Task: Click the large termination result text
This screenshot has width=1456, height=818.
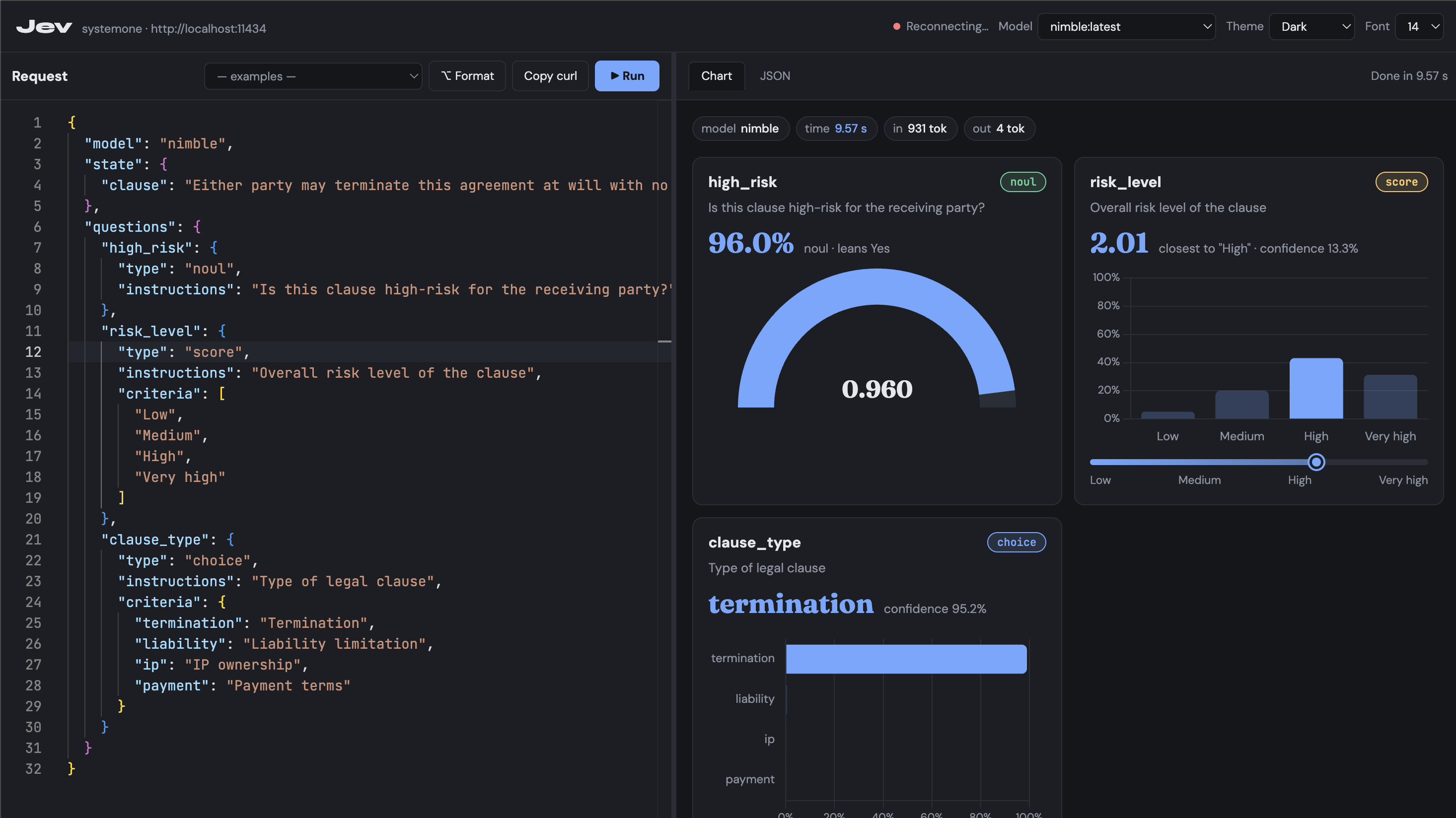Action: tap(791, 604)
